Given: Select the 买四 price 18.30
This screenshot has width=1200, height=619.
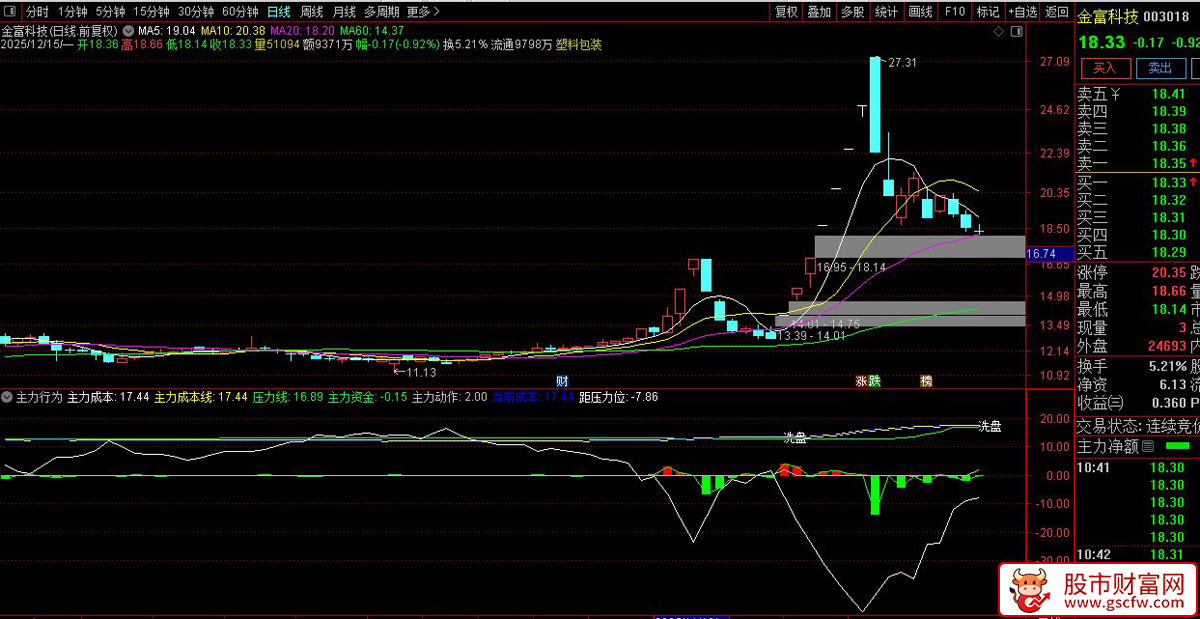Looking at the screenshot, I should pos(1168,234).
